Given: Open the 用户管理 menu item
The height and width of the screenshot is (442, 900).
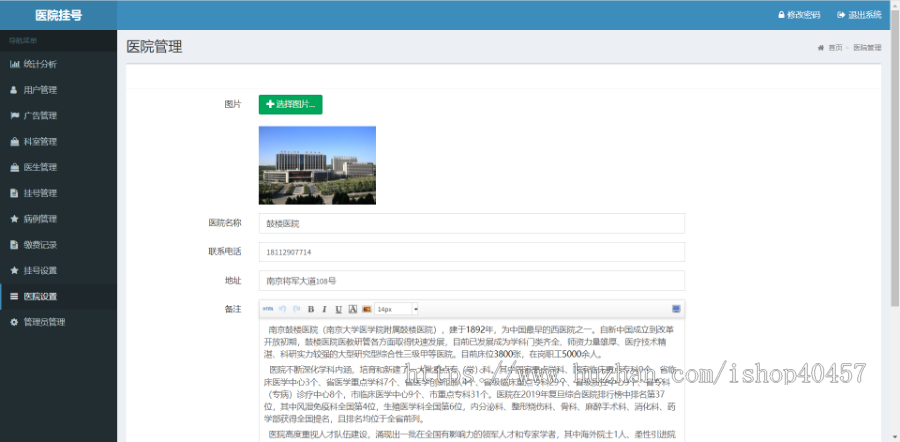Looking at the screenshot, I should [x=59, y=90].
